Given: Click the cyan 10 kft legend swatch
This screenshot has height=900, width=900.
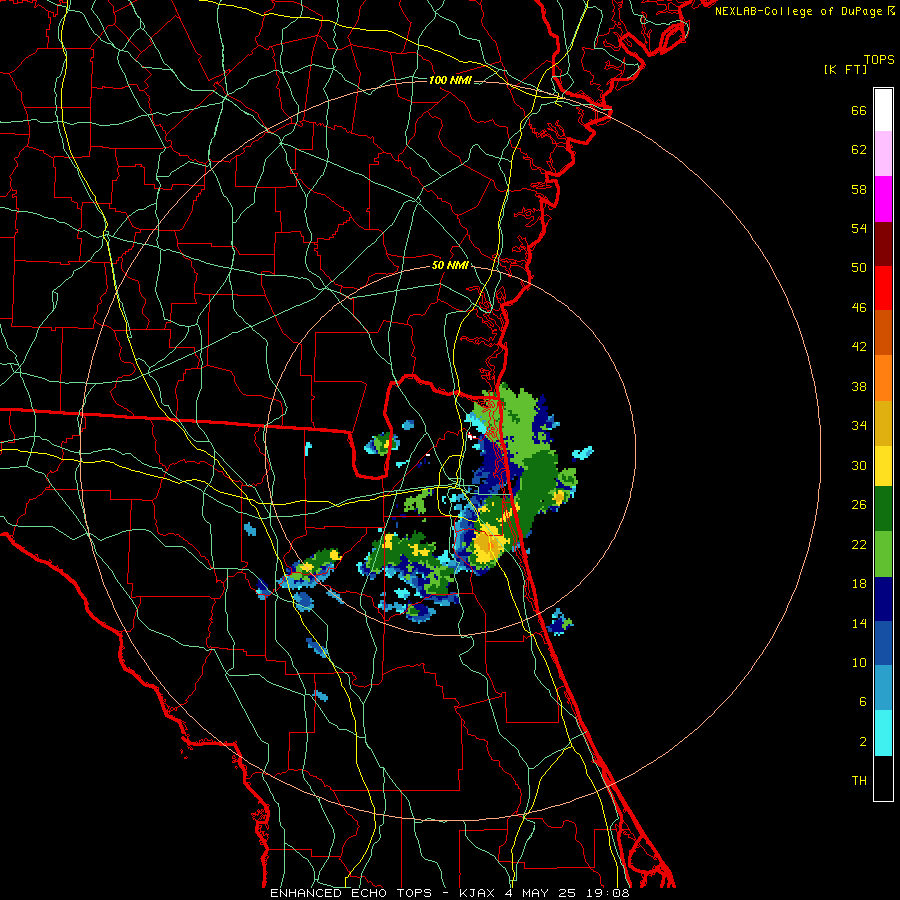Looking at the screenshot, I should pos(883,733).
